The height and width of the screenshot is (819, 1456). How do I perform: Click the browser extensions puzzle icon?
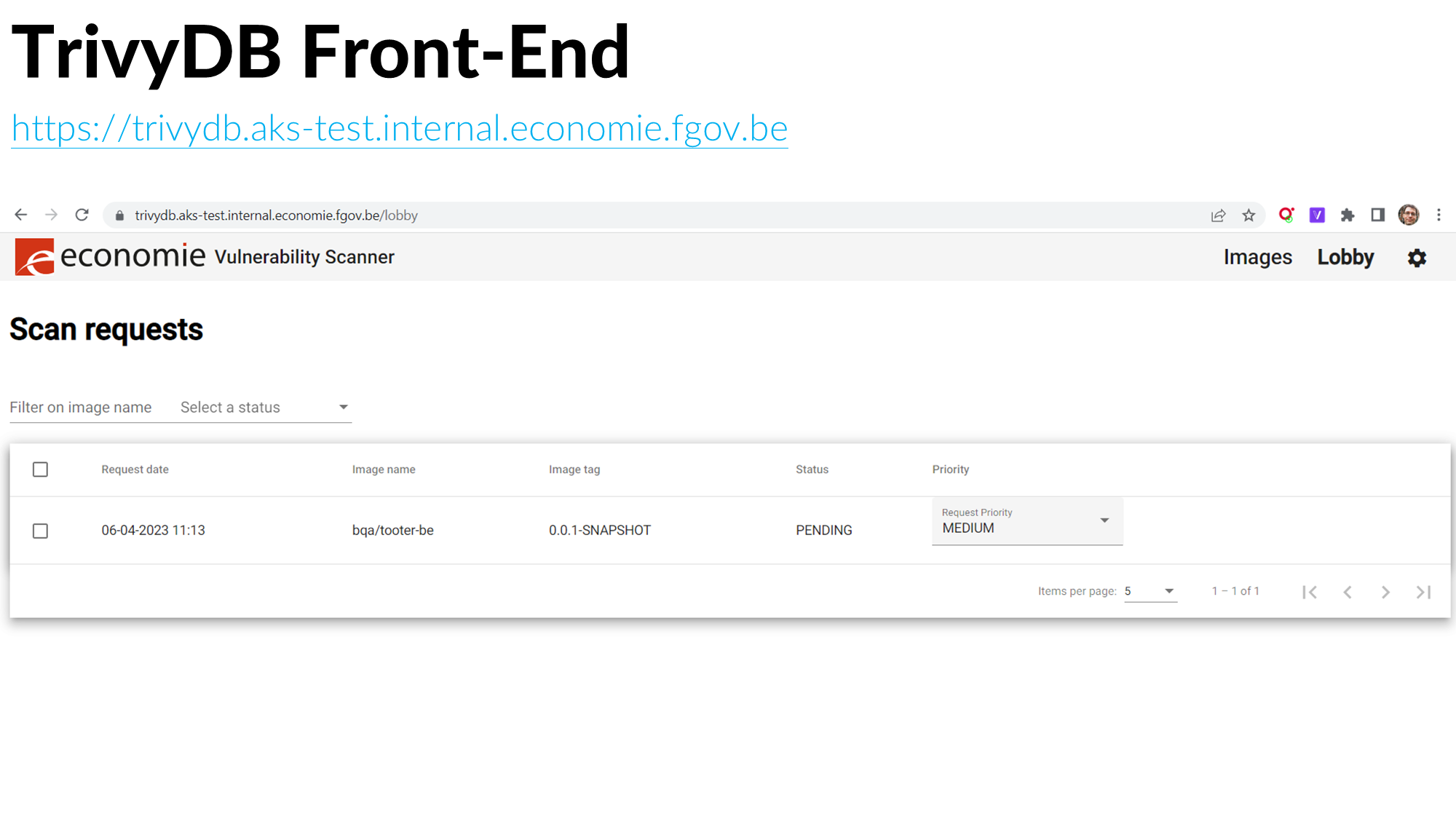[x=1348, y=215]
